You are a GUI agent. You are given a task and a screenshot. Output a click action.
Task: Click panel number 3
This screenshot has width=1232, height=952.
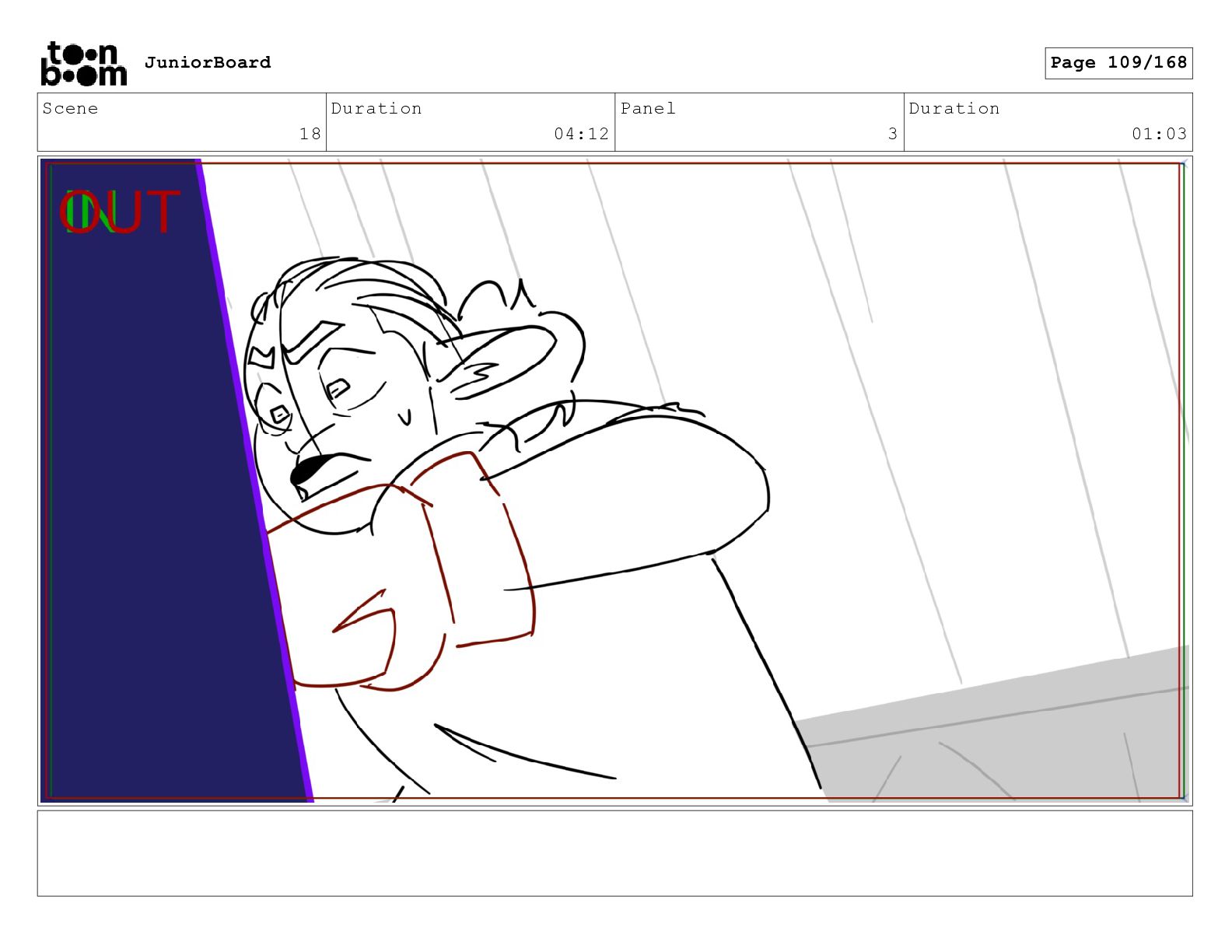(893, 134)
